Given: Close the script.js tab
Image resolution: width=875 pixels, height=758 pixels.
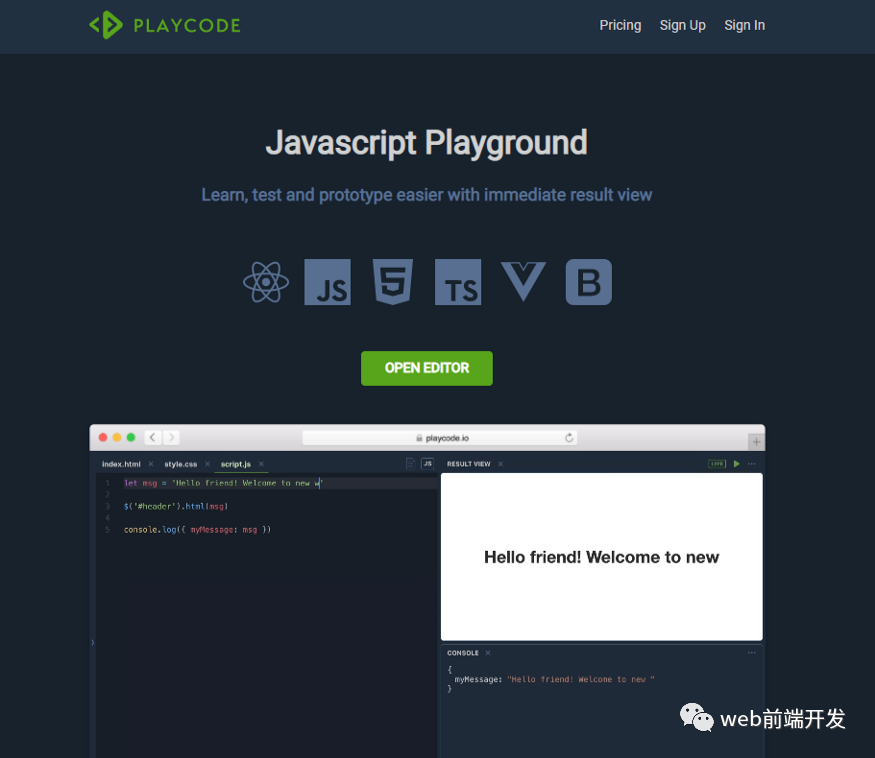Looking at the screenshot, I should pyautogui.click(x=261, y=464).
